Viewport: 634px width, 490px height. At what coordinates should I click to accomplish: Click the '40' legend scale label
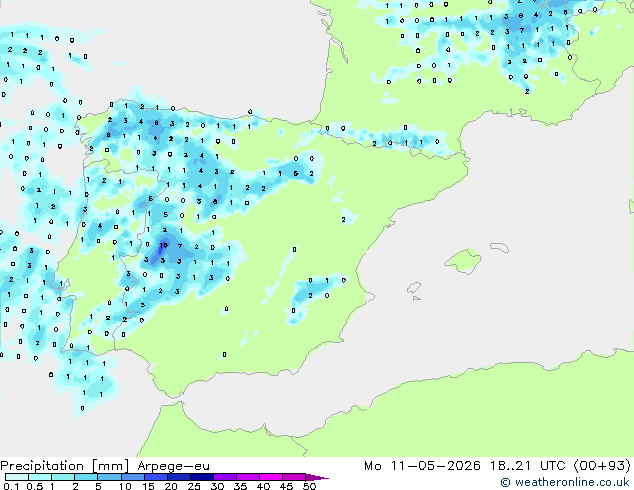click(264, 486)
